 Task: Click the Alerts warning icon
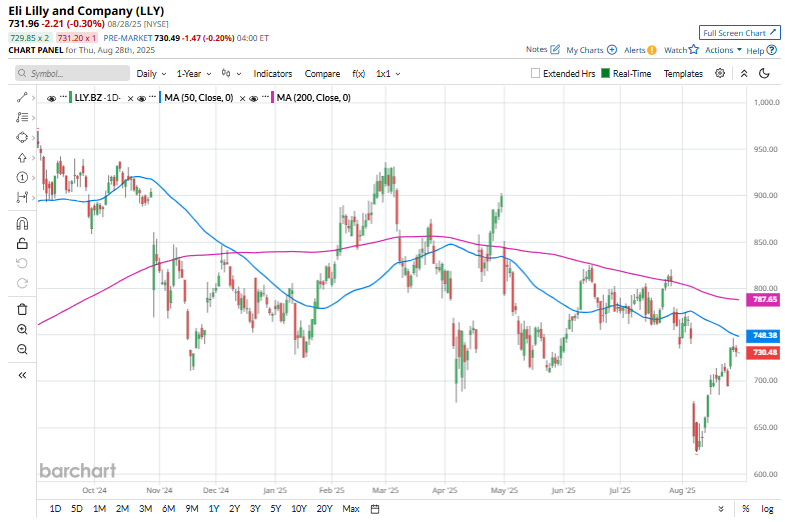pos(652,50)
